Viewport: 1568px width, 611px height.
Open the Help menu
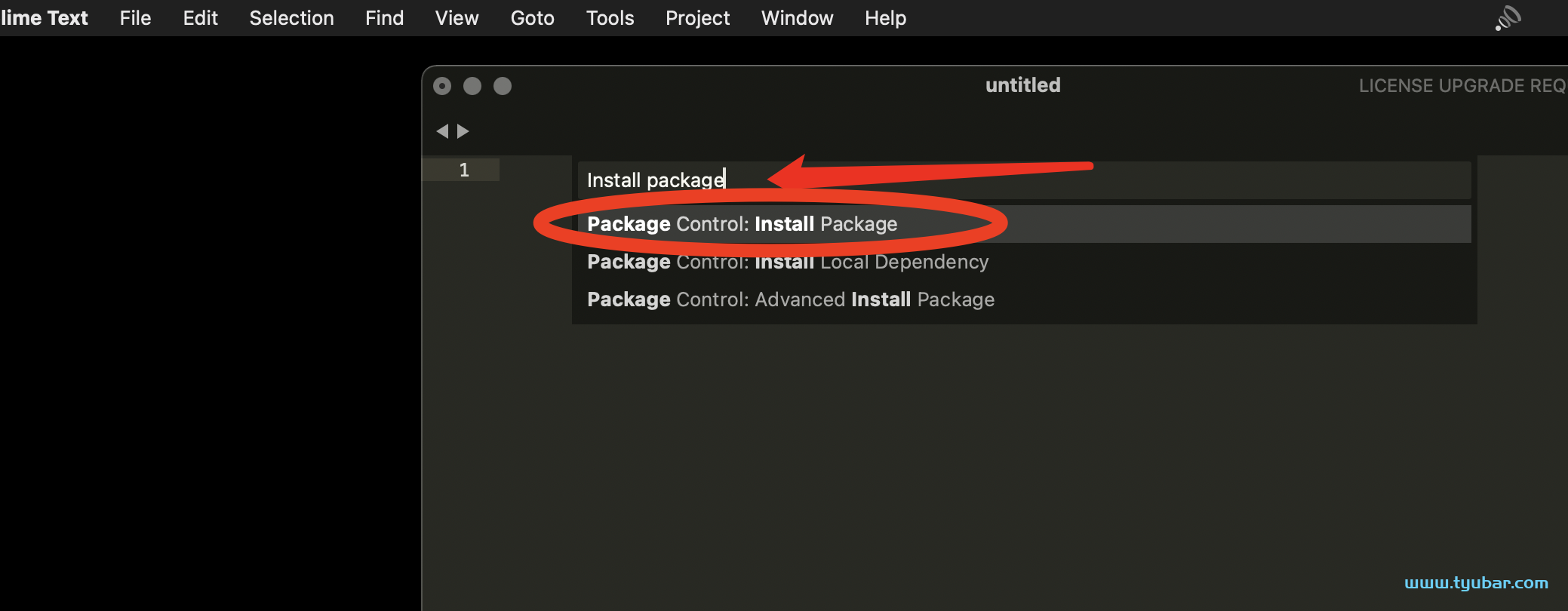pyautogui.click(x=886, y=18)
